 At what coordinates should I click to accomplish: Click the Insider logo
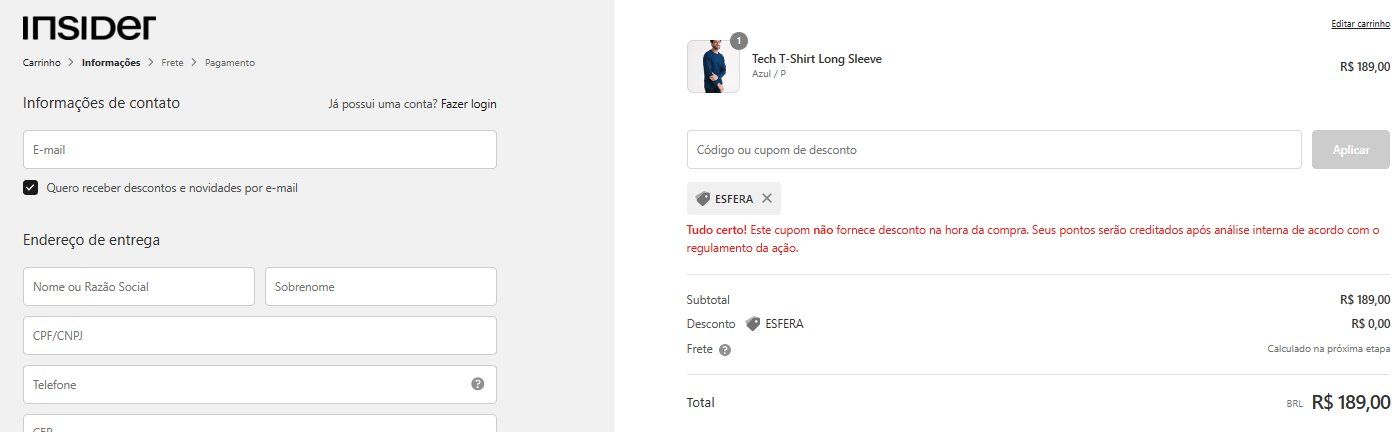89,27
